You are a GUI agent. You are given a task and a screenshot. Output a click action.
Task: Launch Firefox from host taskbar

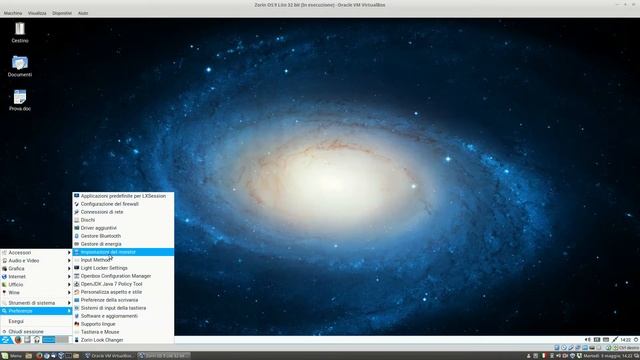[x=39, y=356]
